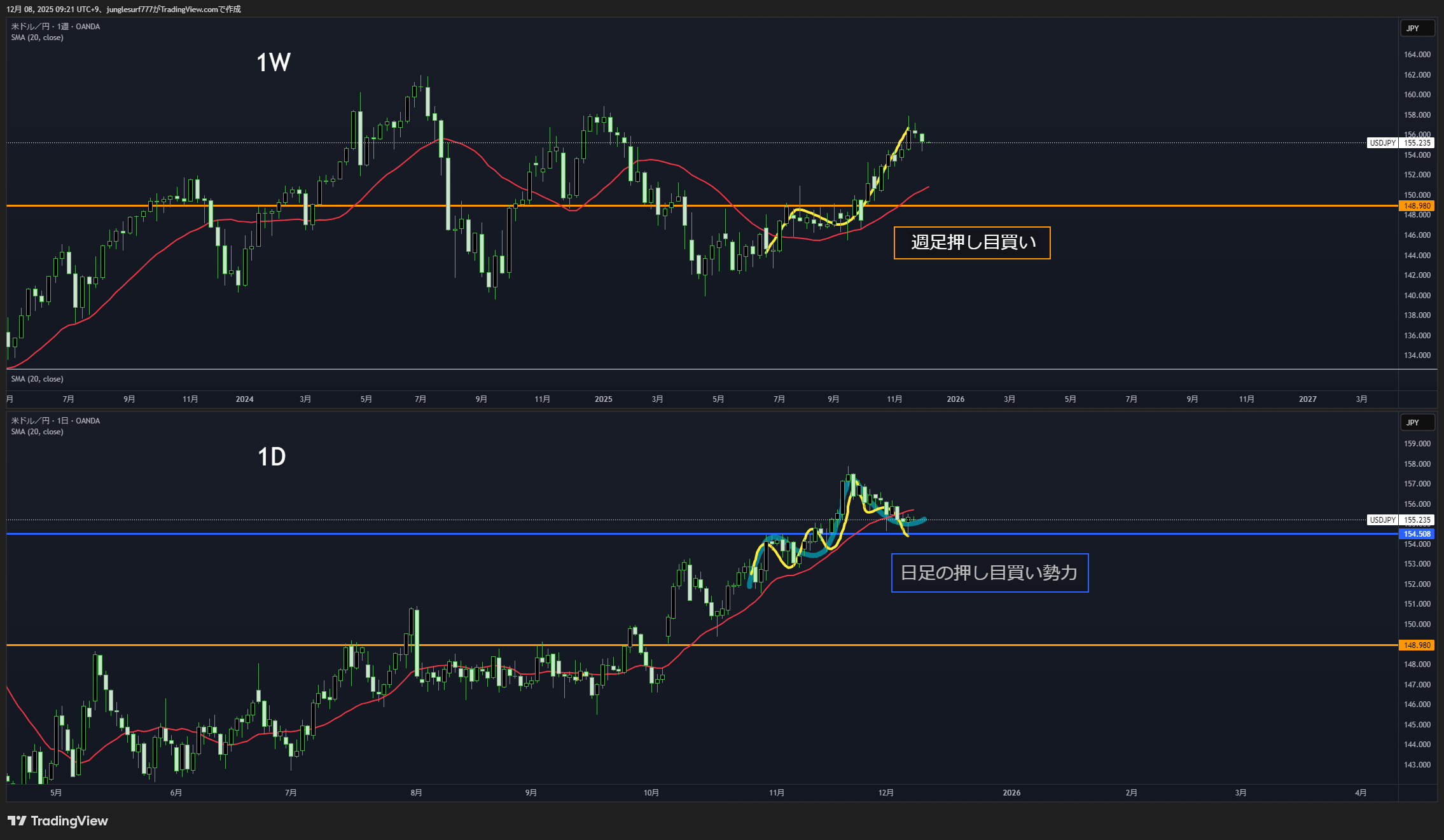Viewport: 1444px width, 840px height.
Task: Click the blue 154.508 price label
Action: point(1417,534)
